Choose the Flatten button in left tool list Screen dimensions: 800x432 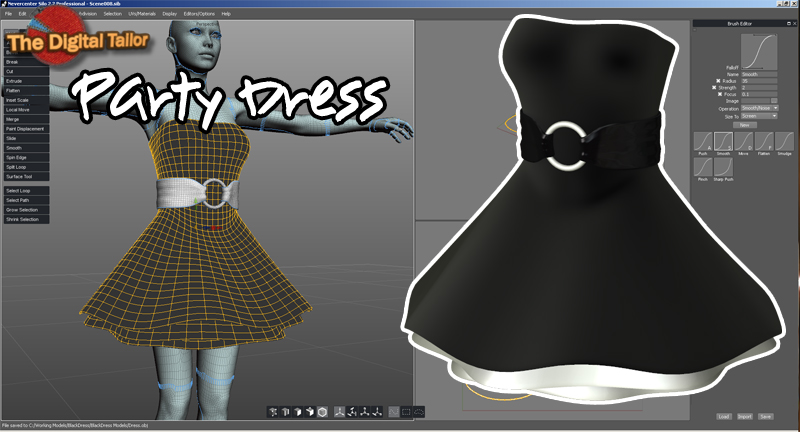pyautogui.click(x=27, y=90)
